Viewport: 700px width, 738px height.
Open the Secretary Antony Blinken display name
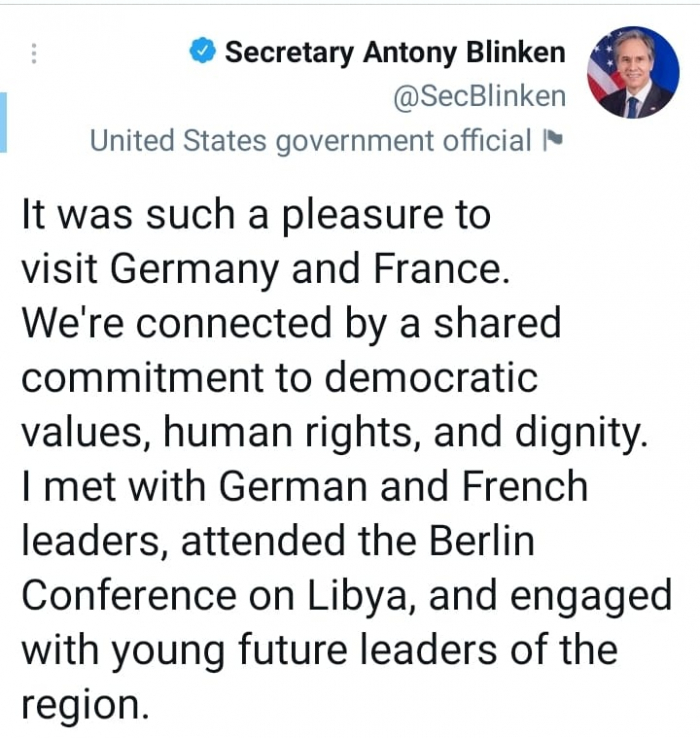(x=395, y=52)
